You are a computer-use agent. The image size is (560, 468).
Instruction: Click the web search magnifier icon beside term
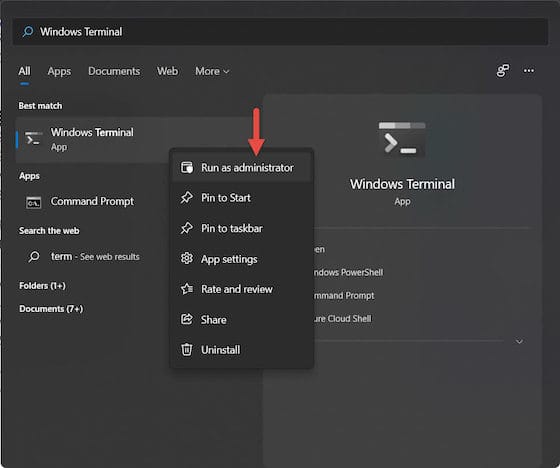pyautogui.click(x=34, y=257)
